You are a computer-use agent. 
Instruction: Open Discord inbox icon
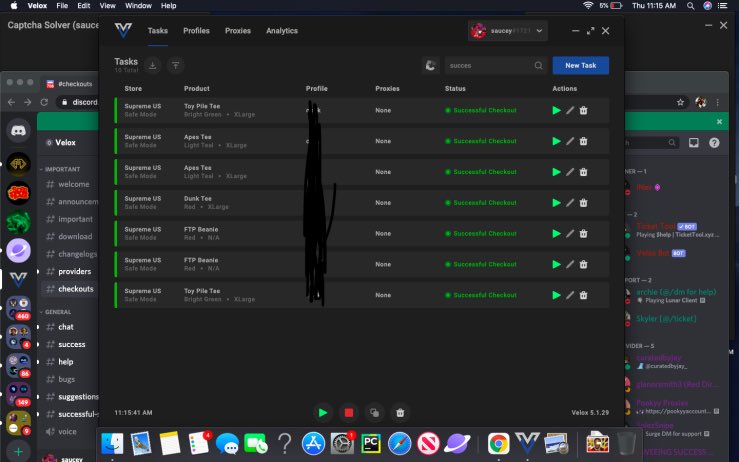tap(694, 143)
